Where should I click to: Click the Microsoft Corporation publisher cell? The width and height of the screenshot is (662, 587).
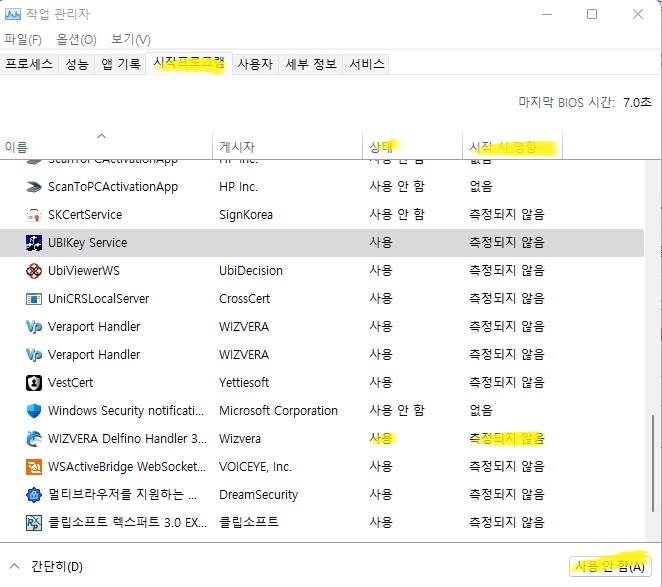click(x=278, y=410)
